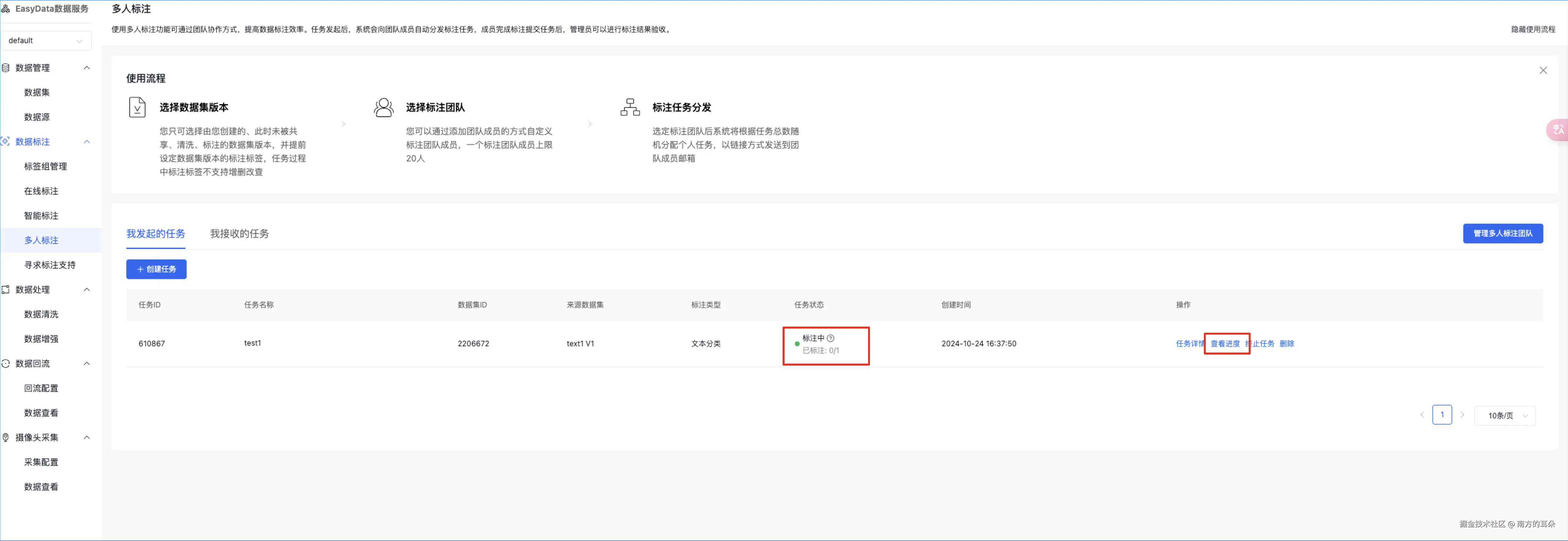Click 查看进度 link for task test1
The width and height of the screenshot is (1568, 541).
coord(1225,344)
